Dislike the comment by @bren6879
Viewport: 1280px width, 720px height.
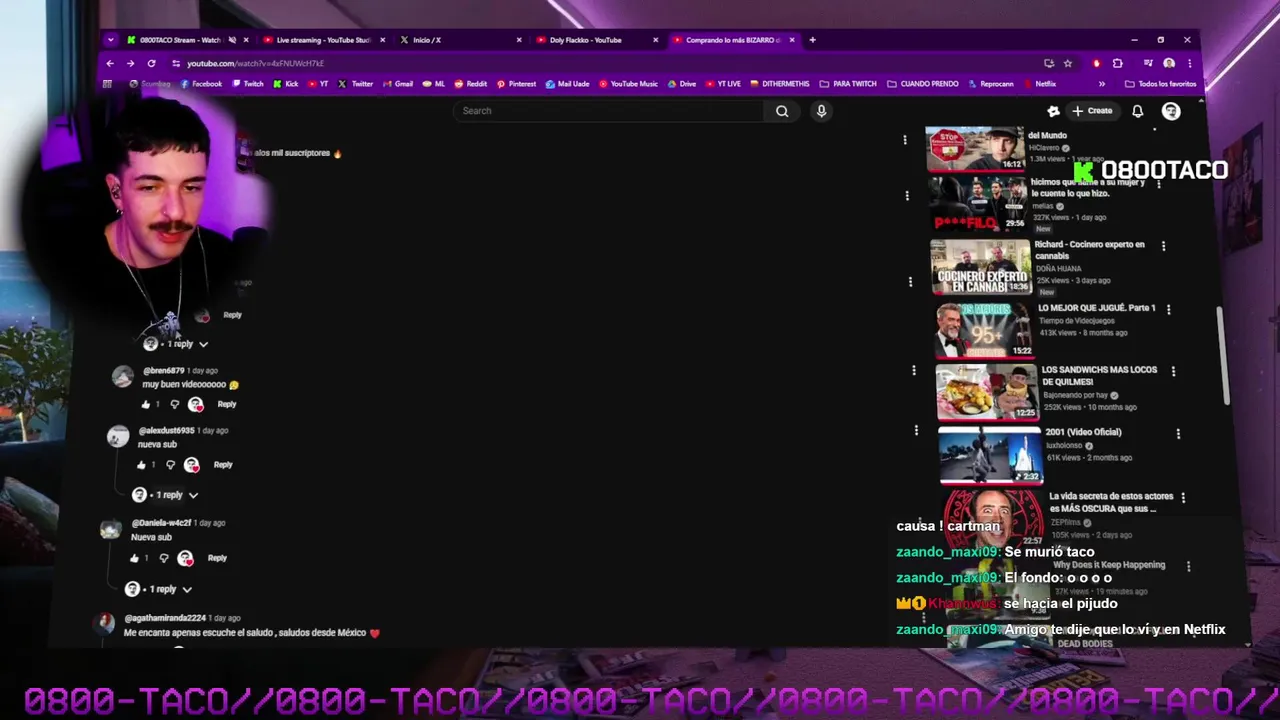[x=174, y=404]
